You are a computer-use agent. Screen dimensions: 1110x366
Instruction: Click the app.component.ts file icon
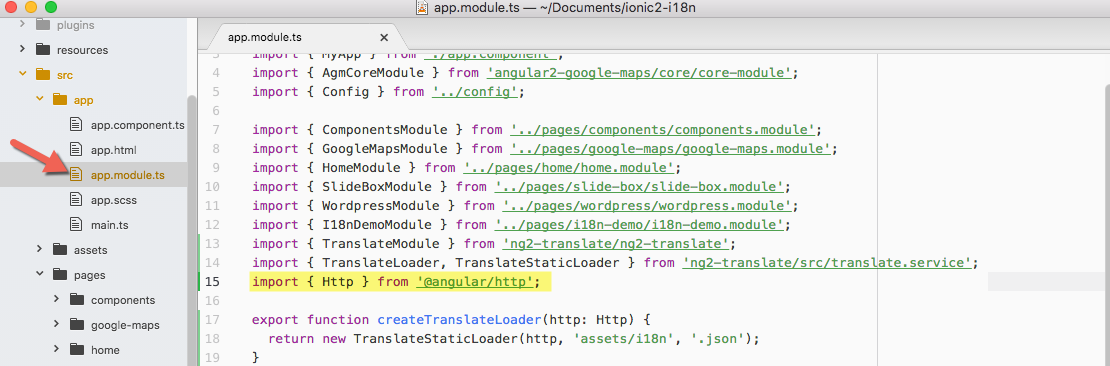point(76,125)
